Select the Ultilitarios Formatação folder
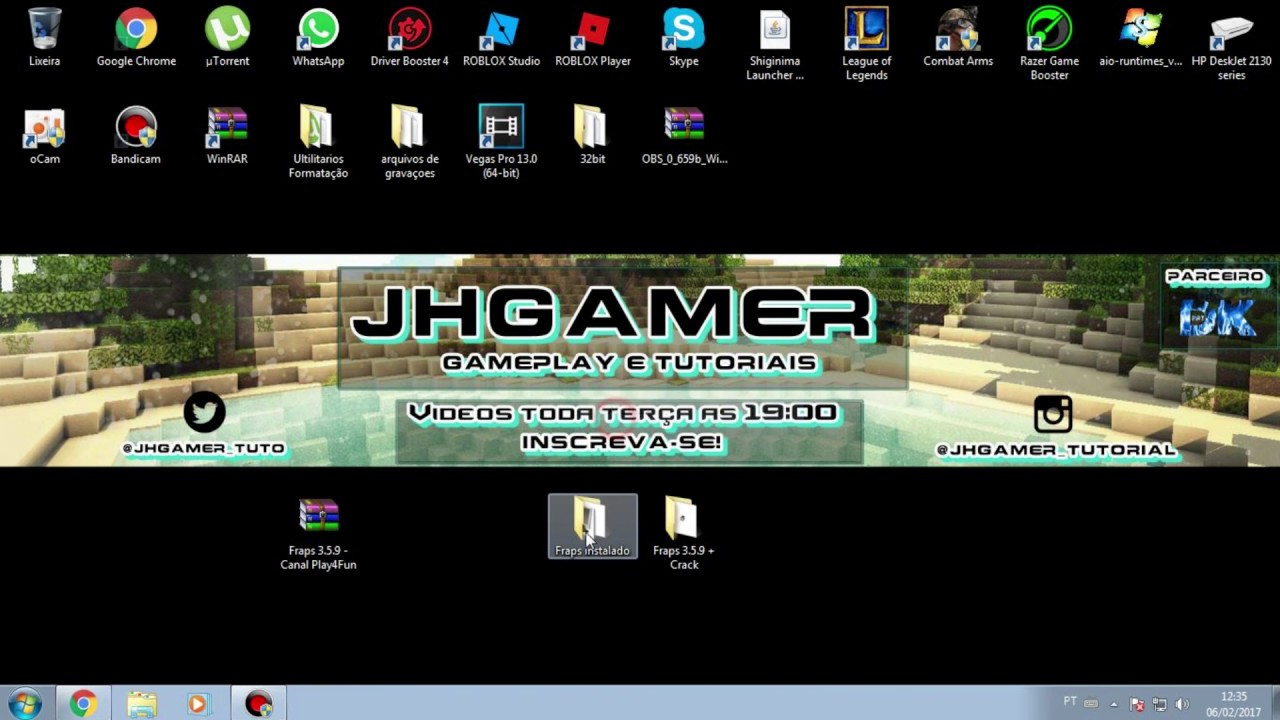This screenshot has height=720, width=1280. click(x=318, y=143)
